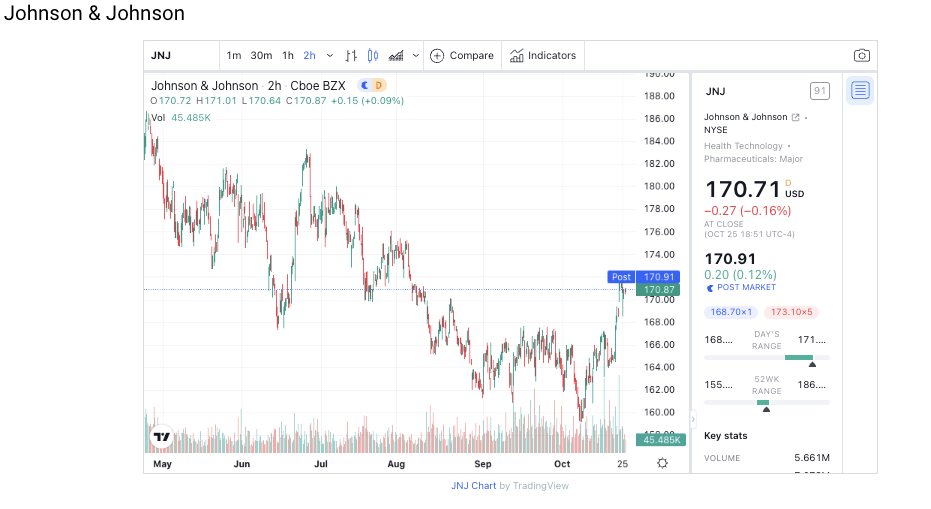Select the 30m timeframe
Viewport: 931px width, 509px height.
(261, 55)
